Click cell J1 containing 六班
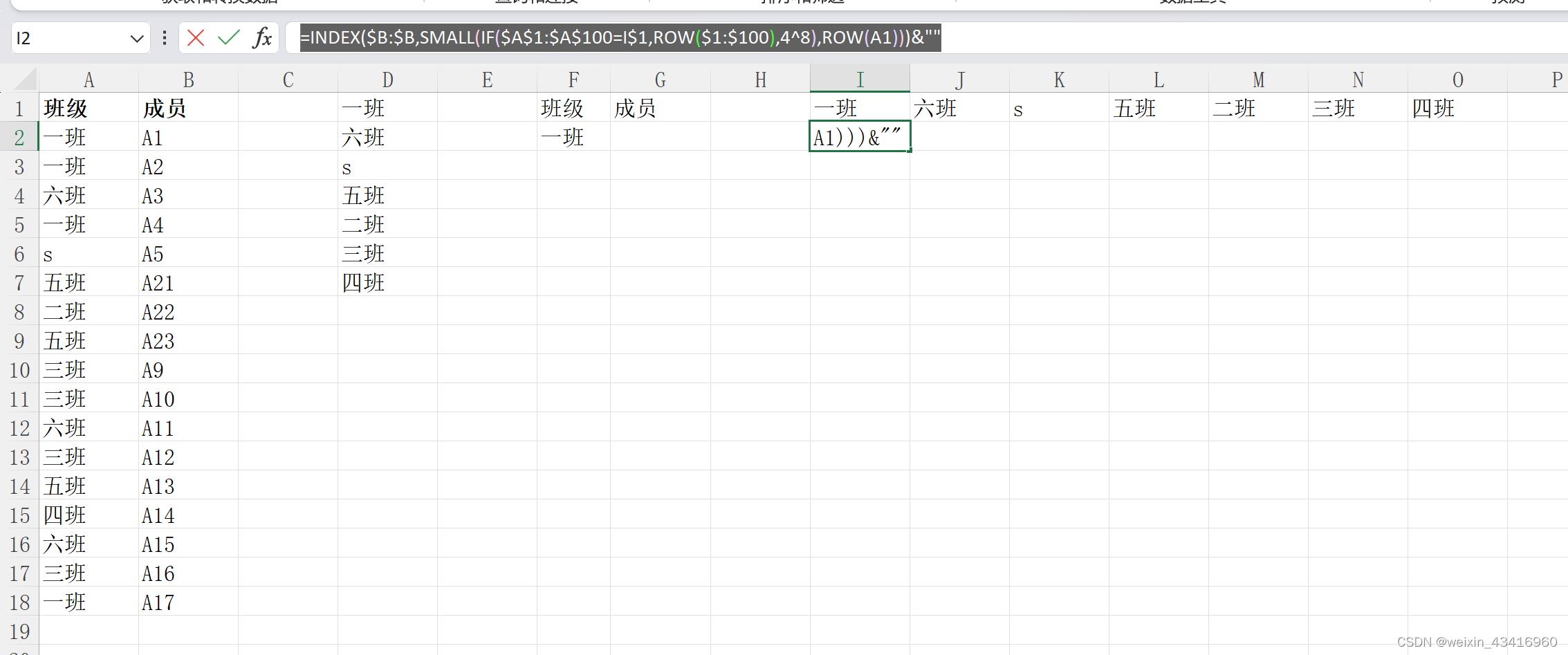Image resolution: width=1568 pixels, height=655 pixels. (x=959, y=108)
